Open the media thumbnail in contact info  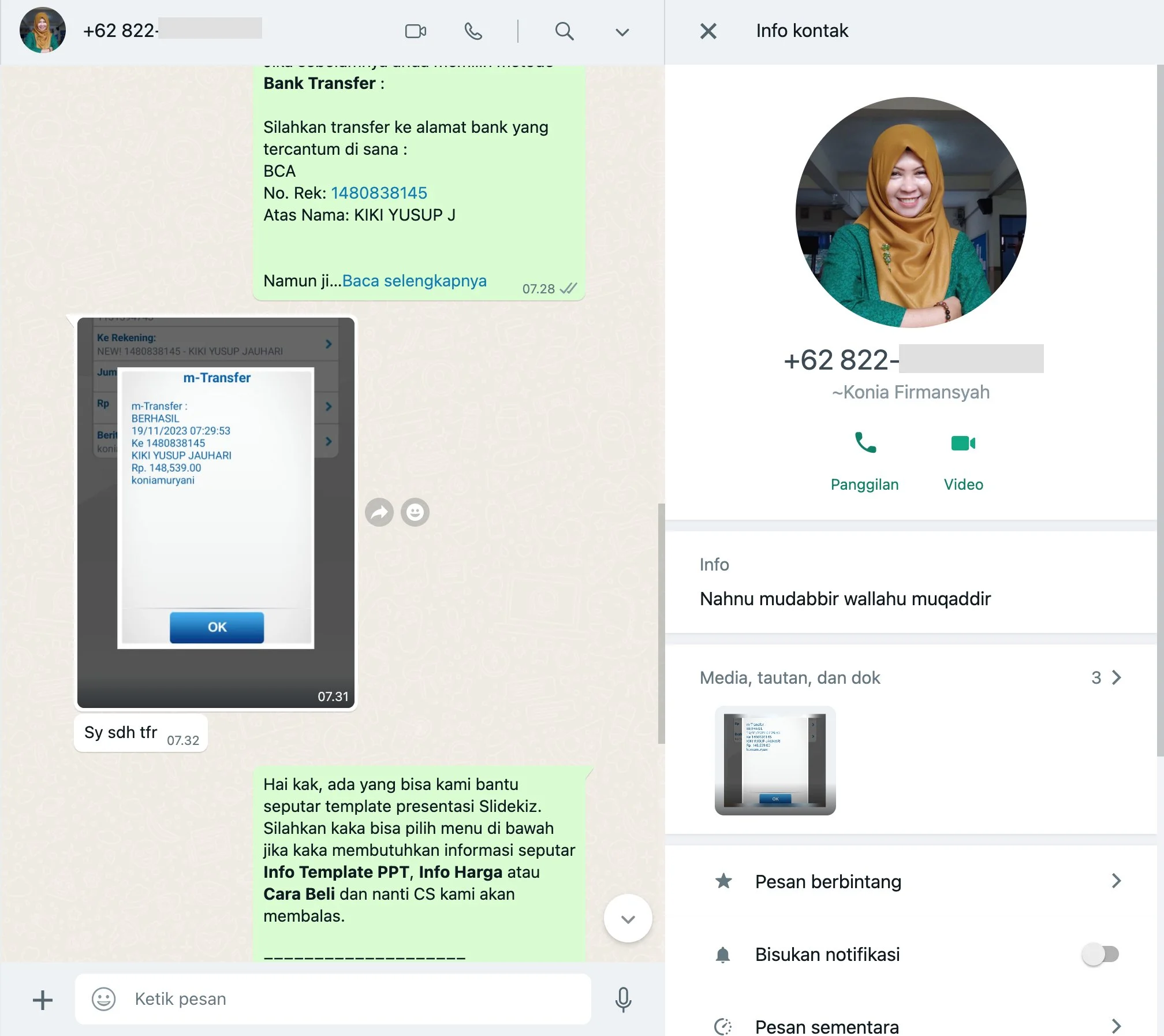pyautogui.click(x=775, y=760)
